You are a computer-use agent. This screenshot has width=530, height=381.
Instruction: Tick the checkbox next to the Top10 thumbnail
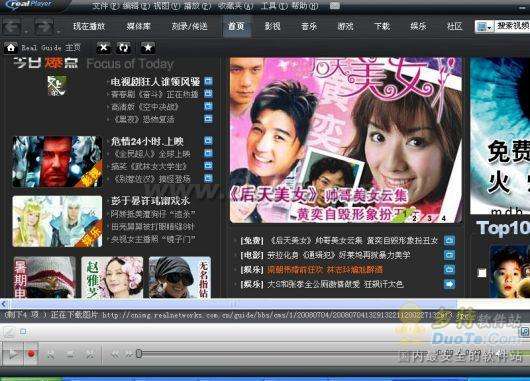coord(482,273)
